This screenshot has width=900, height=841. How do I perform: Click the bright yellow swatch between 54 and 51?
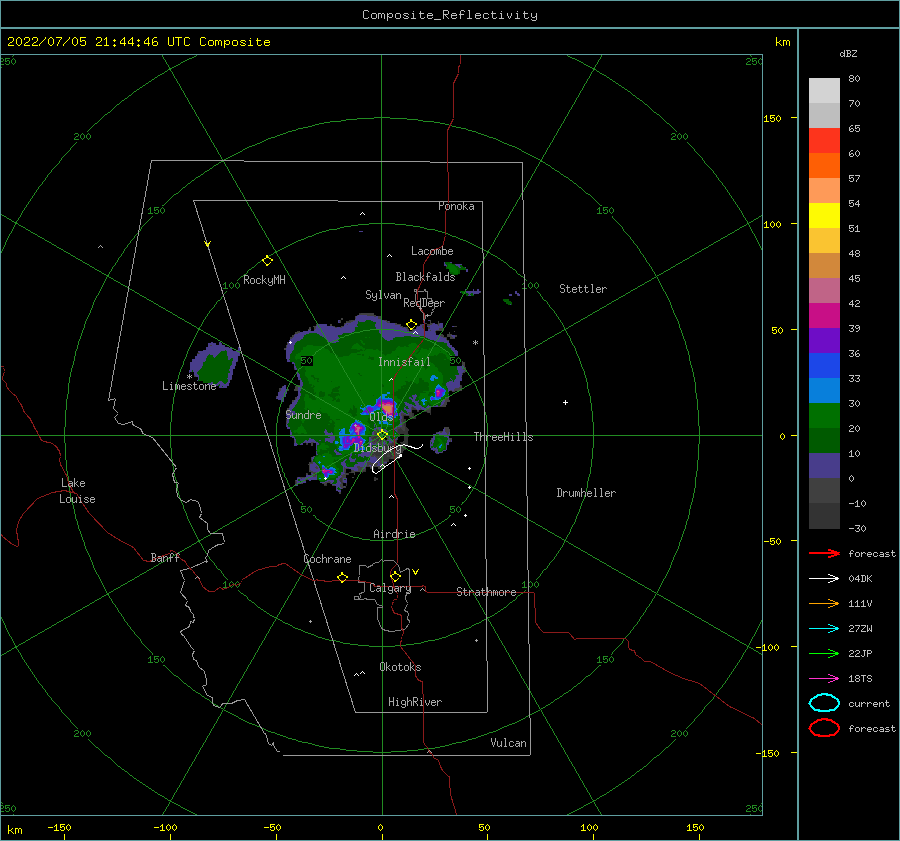coord(824,216)
